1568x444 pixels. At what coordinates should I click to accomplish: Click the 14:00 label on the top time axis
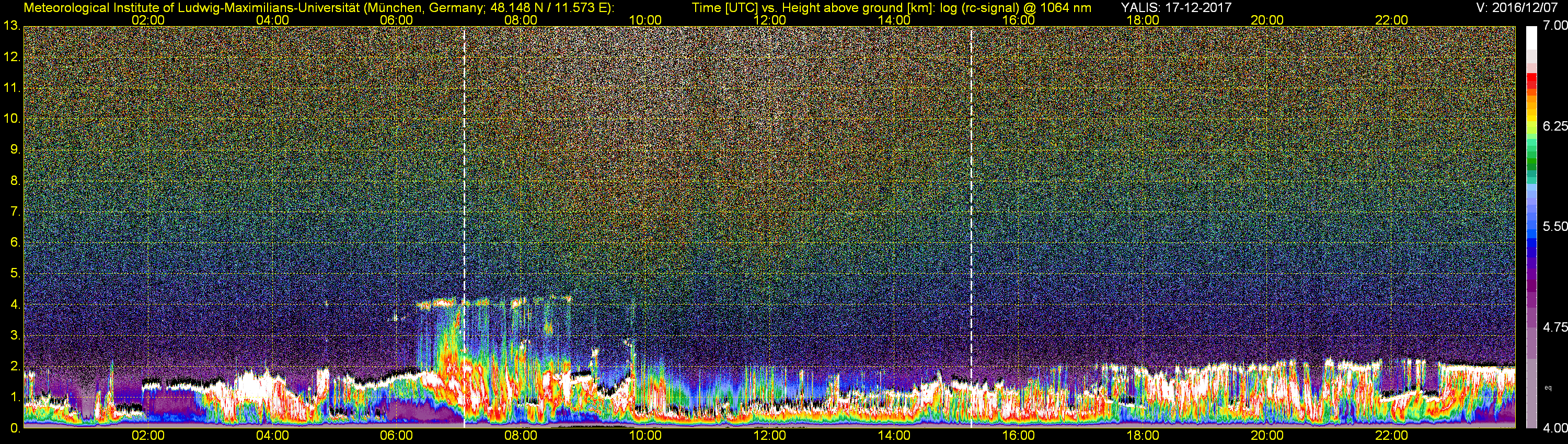pyautogui.click(x=894, y=20)
